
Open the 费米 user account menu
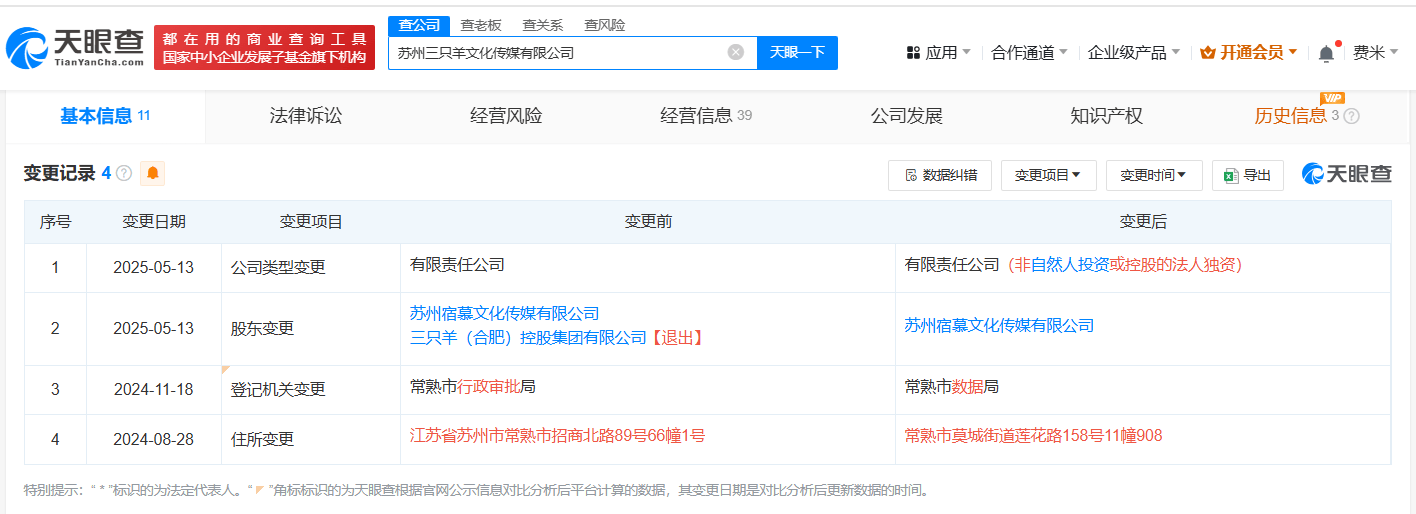tap(1376, 52)
